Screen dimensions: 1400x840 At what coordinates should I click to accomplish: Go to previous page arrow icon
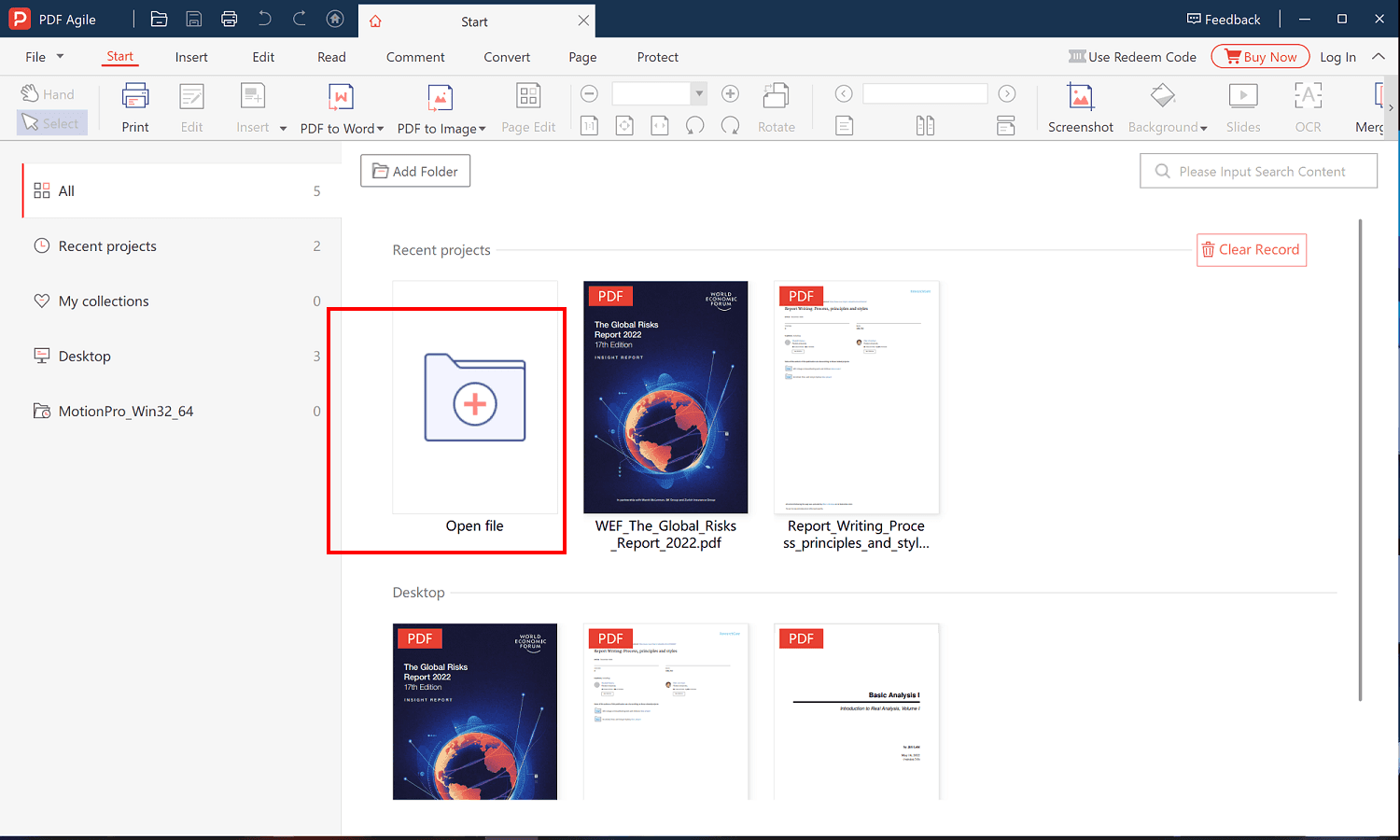click(844, 93)
